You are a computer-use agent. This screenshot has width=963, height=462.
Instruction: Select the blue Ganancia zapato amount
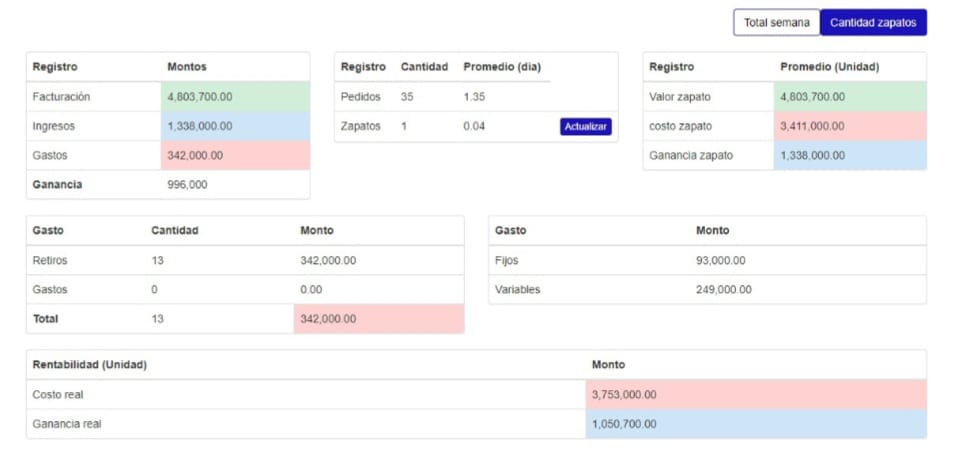849,155
